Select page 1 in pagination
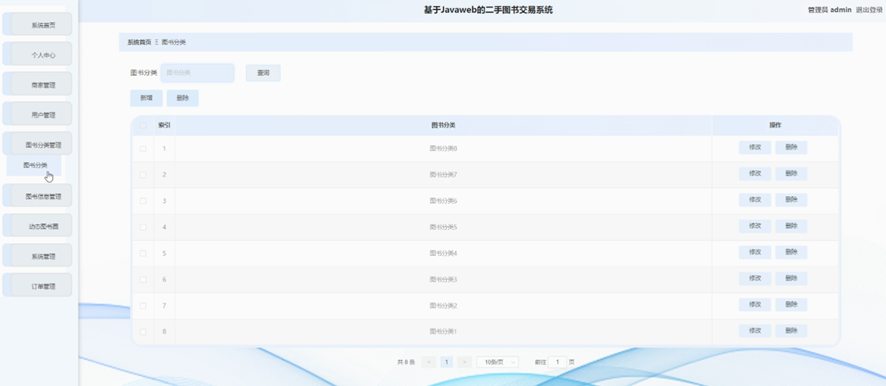The width and height of the screenshot is (886, 386). coord(446,362)
